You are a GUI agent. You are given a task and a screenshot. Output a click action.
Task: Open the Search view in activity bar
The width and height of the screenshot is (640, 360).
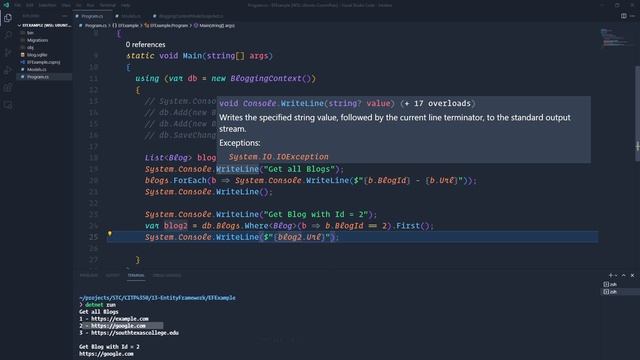8,35
